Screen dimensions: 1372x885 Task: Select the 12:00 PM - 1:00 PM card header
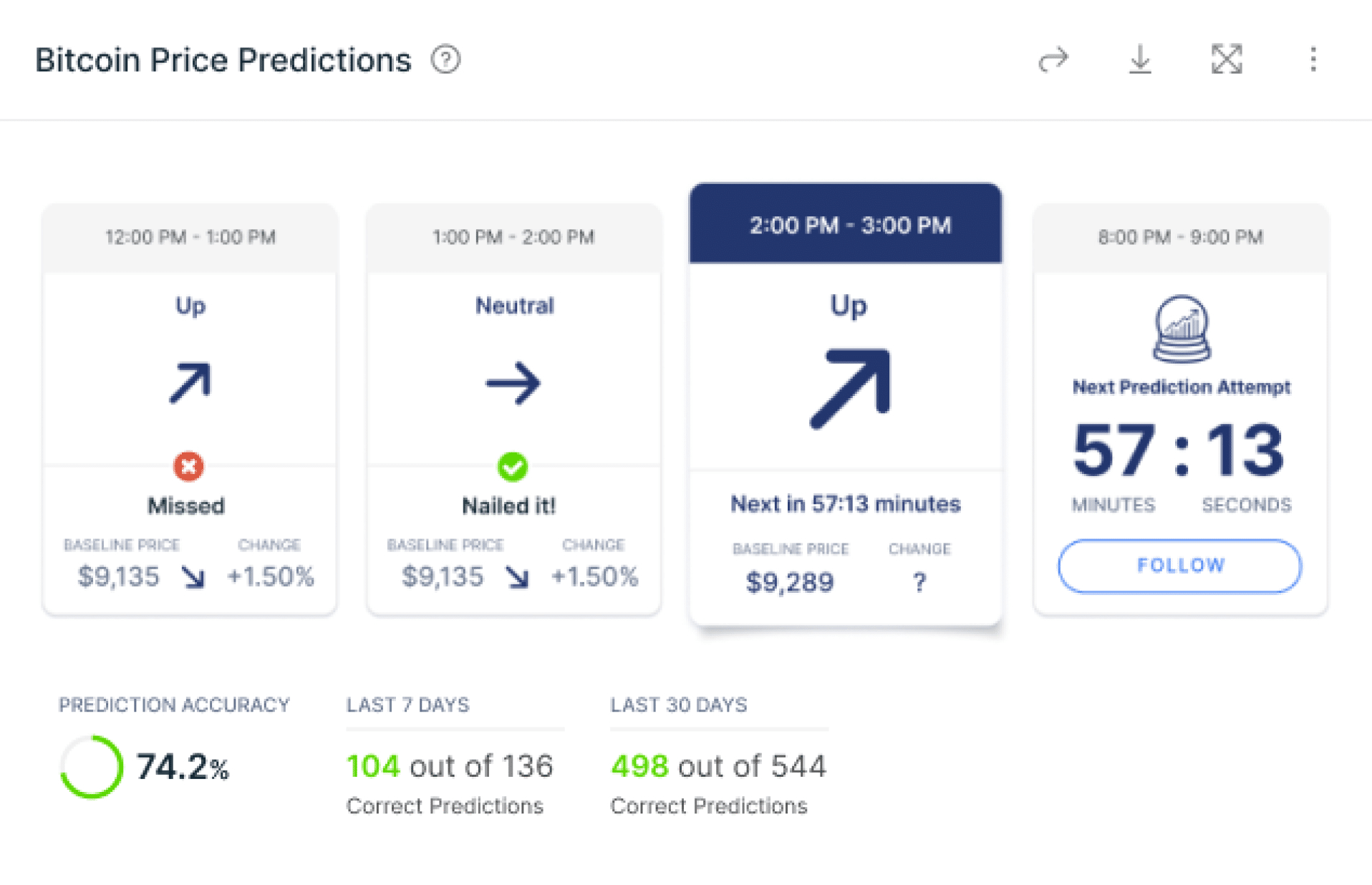[190, 237]
